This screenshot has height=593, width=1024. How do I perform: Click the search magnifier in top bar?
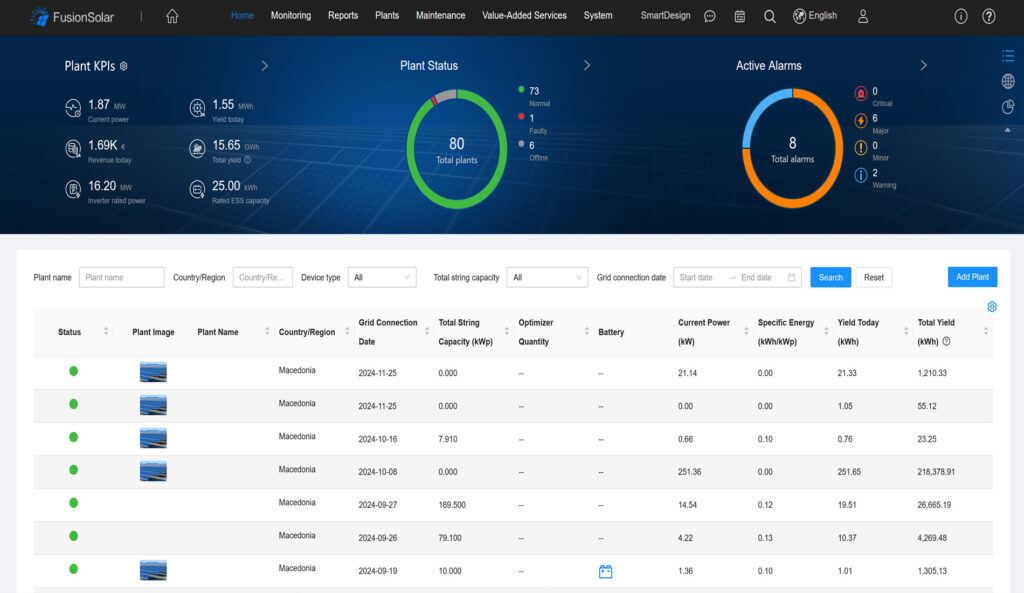pyautogui.click(x=769, y=16)
